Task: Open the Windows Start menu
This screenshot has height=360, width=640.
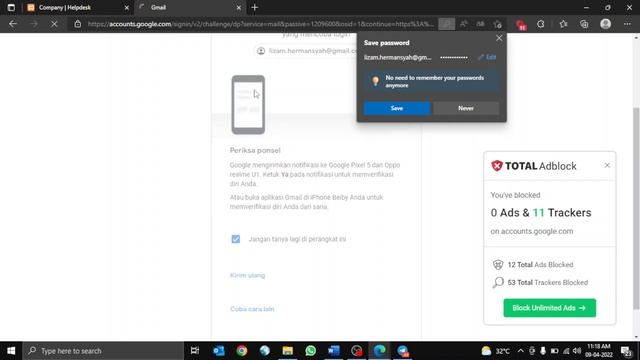Action: coord(11,351)
